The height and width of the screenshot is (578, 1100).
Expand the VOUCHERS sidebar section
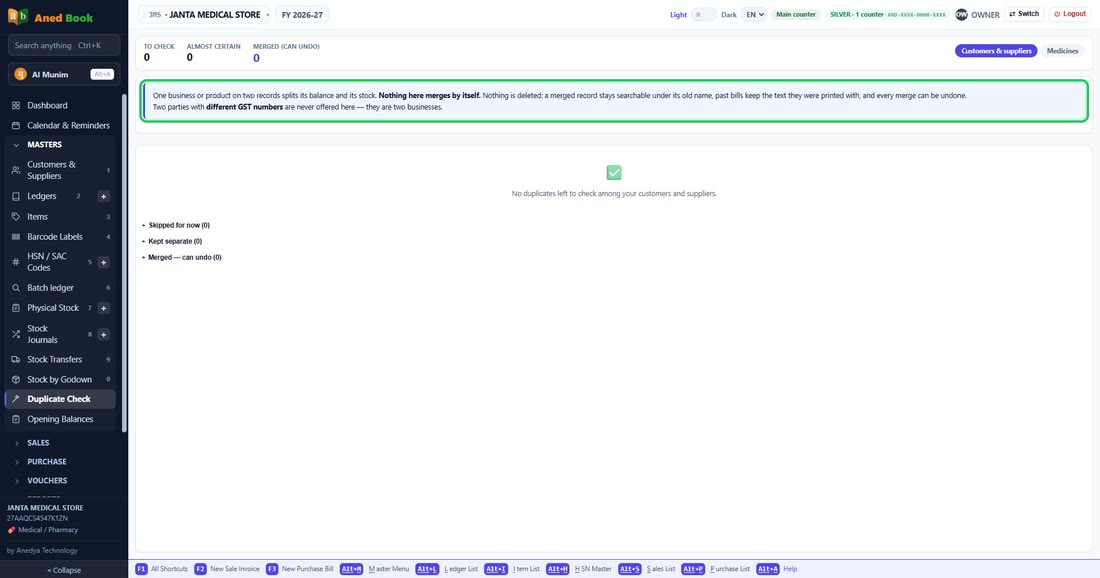click(60, 480)
